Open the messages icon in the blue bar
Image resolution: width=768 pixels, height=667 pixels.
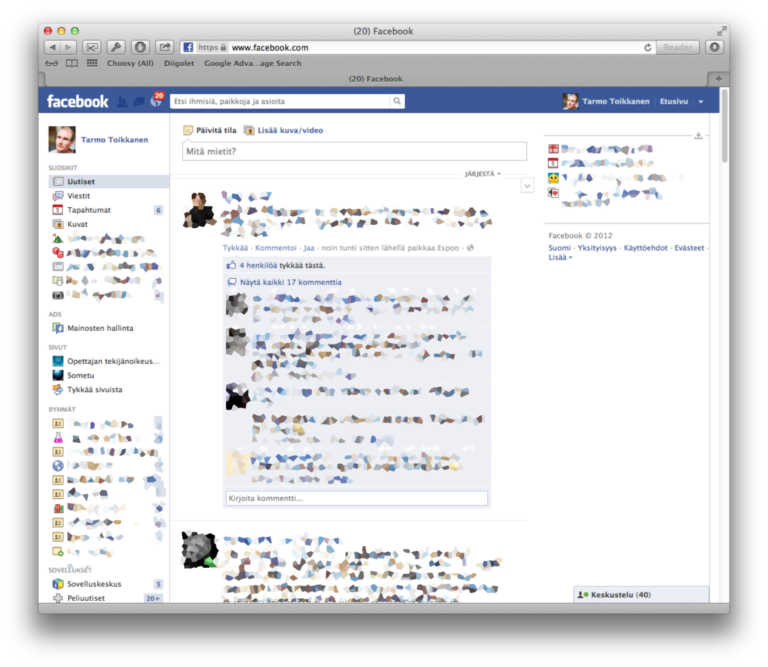(x=139, y=102)
